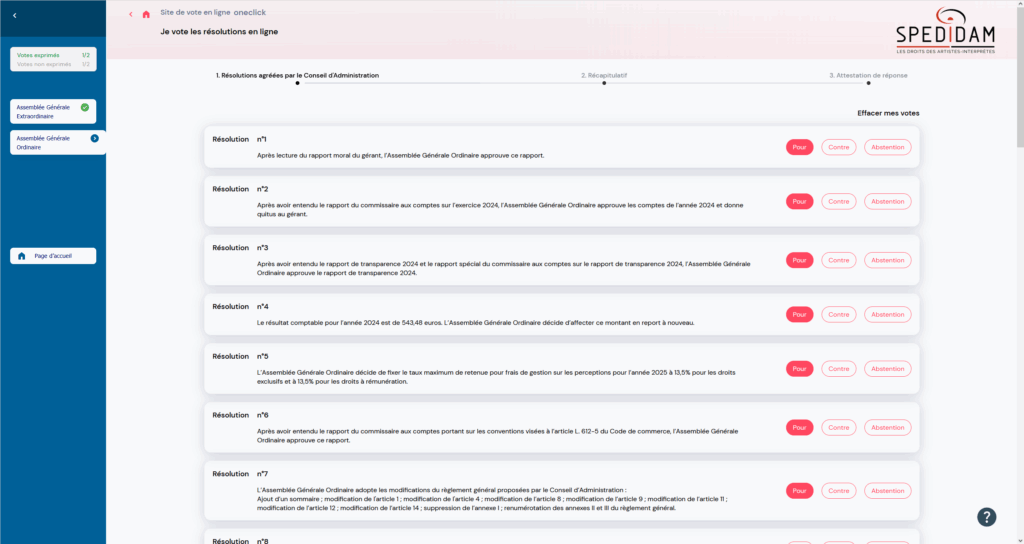Click arrow icon on Assemblée Générale Ordinaire

click(95, 138)
